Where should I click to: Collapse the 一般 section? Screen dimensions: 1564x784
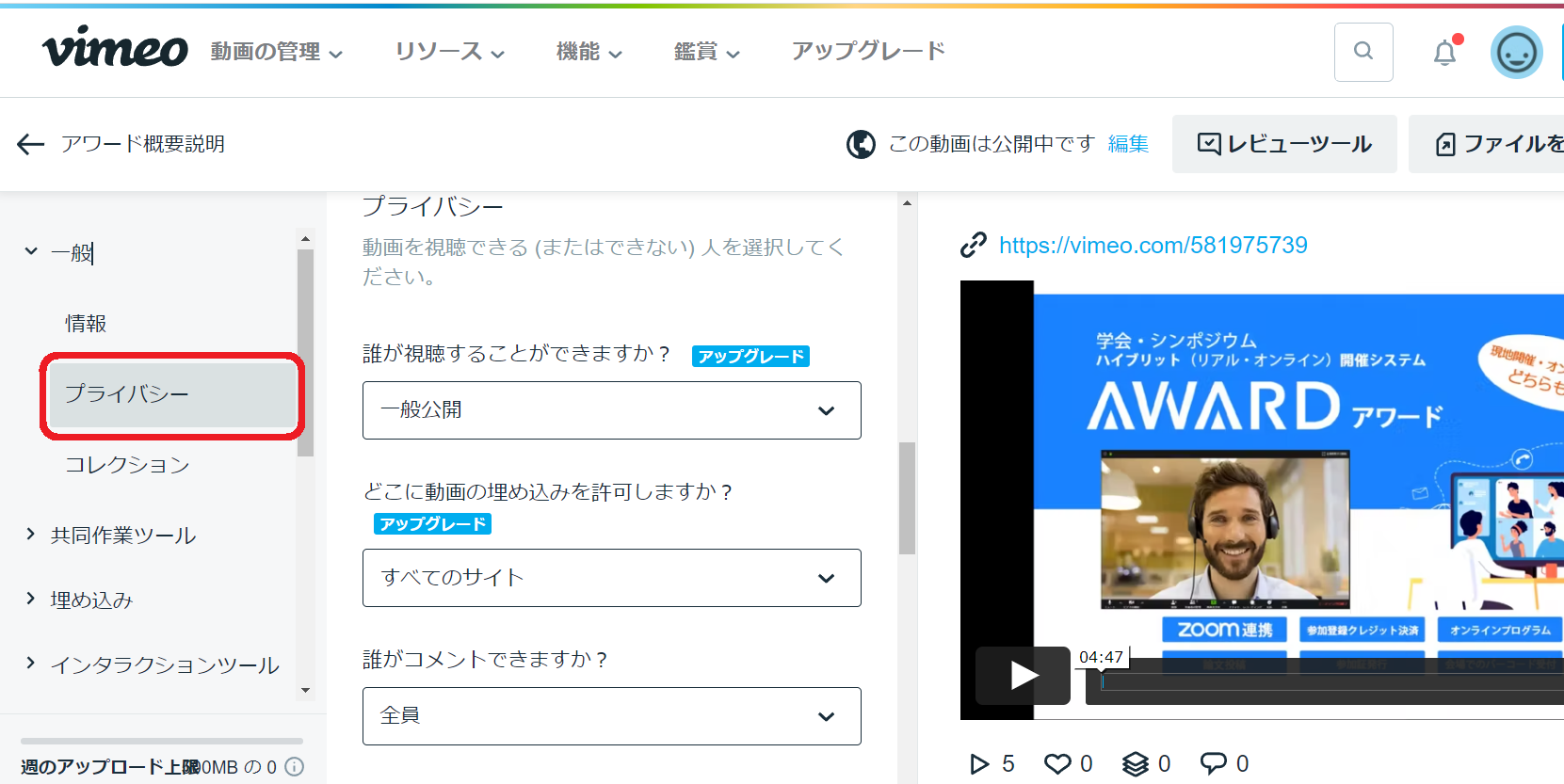pyautogui.click(x=31, y=251)
